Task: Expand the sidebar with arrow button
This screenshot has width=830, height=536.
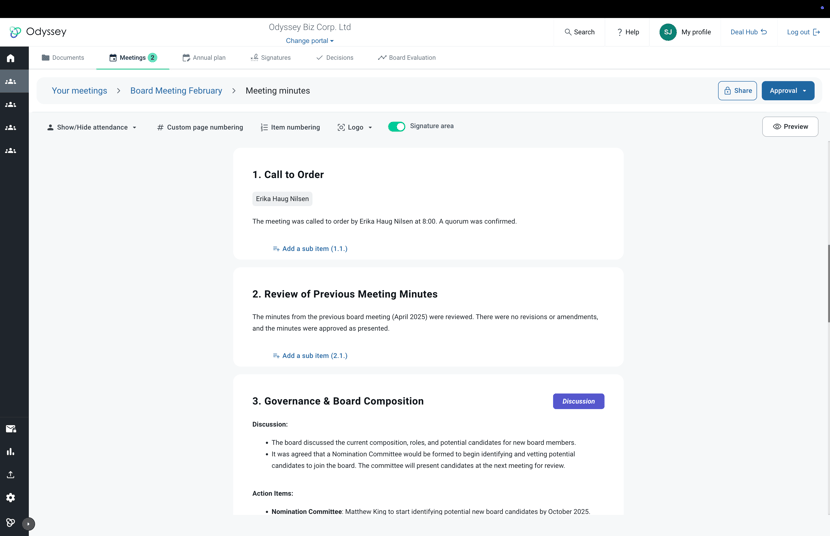Action: (x=29, y=524)
